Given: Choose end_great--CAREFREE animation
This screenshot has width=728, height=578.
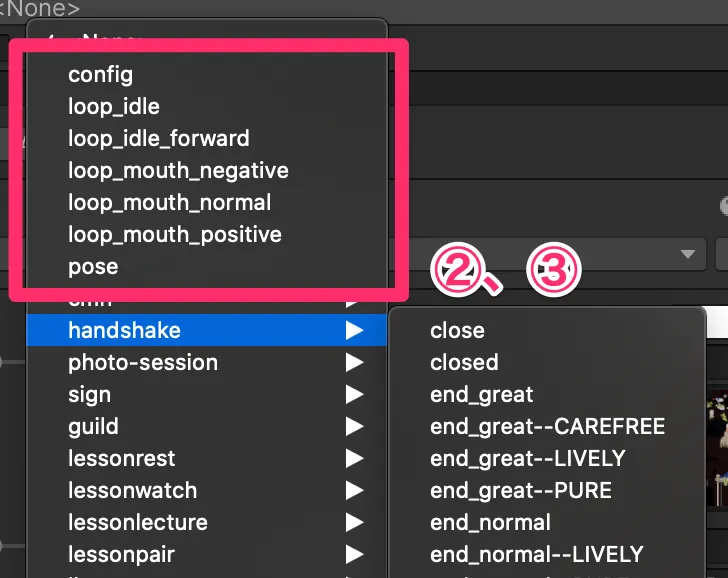Looking at the screenshot, I should (x=547, y=426).
